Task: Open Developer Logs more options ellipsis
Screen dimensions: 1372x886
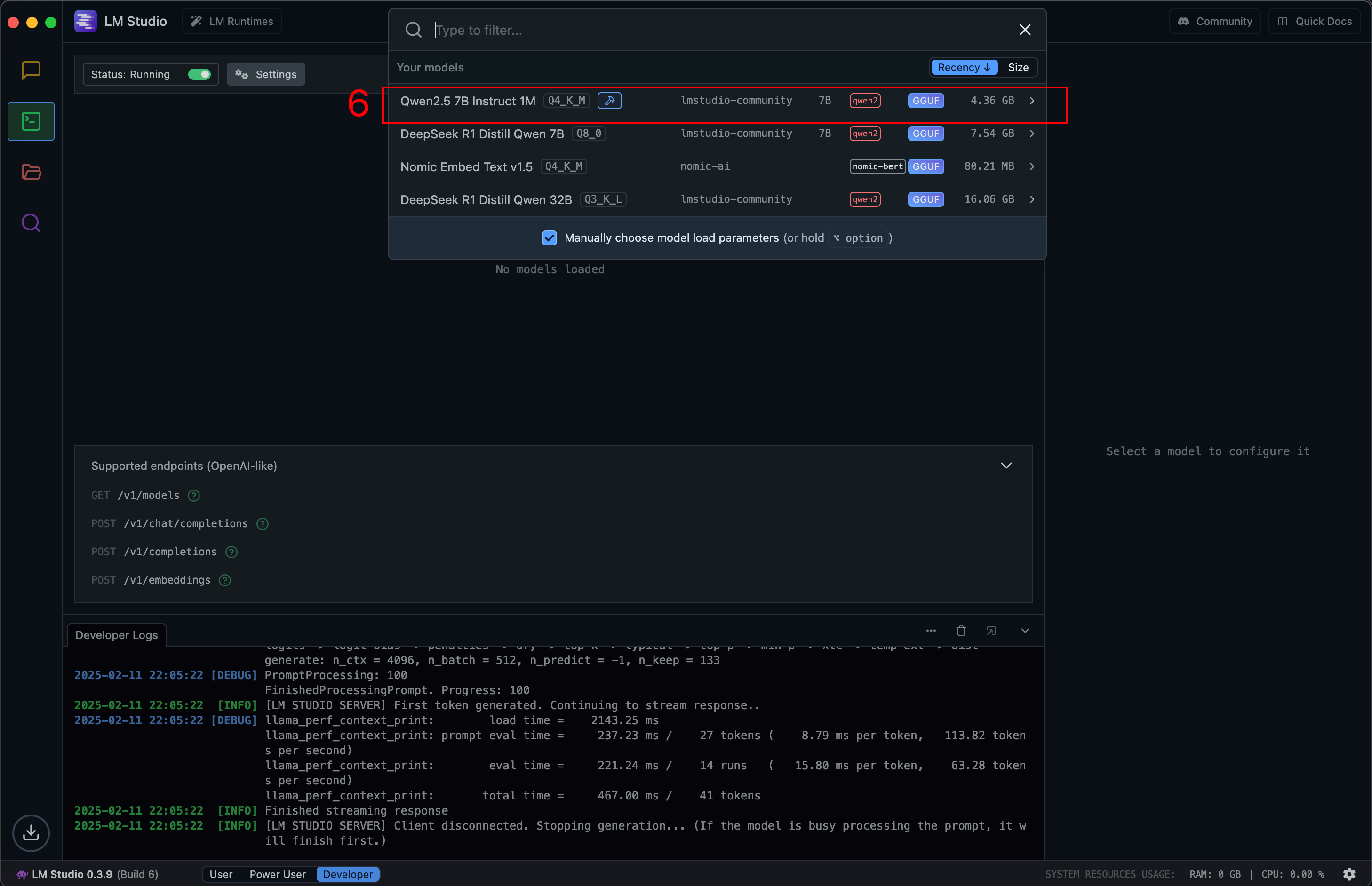Action: 931,631
